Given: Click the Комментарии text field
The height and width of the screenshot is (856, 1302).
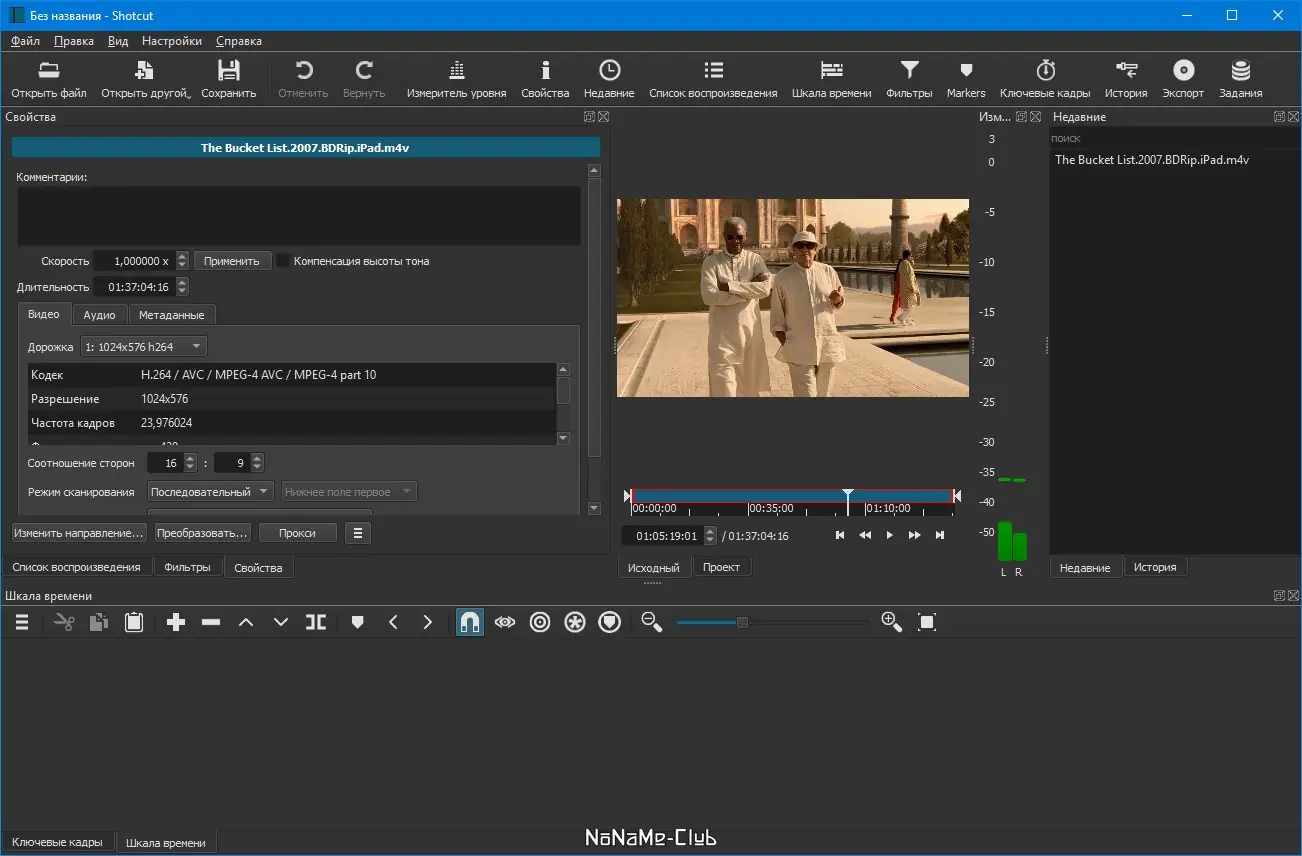Looking at the screenshot, I should [298, 215].
